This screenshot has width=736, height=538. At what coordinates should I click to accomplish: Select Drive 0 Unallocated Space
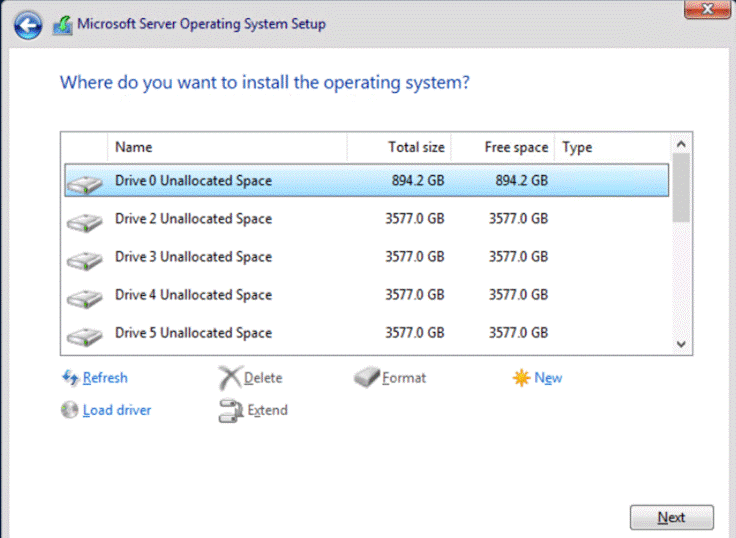367,180
